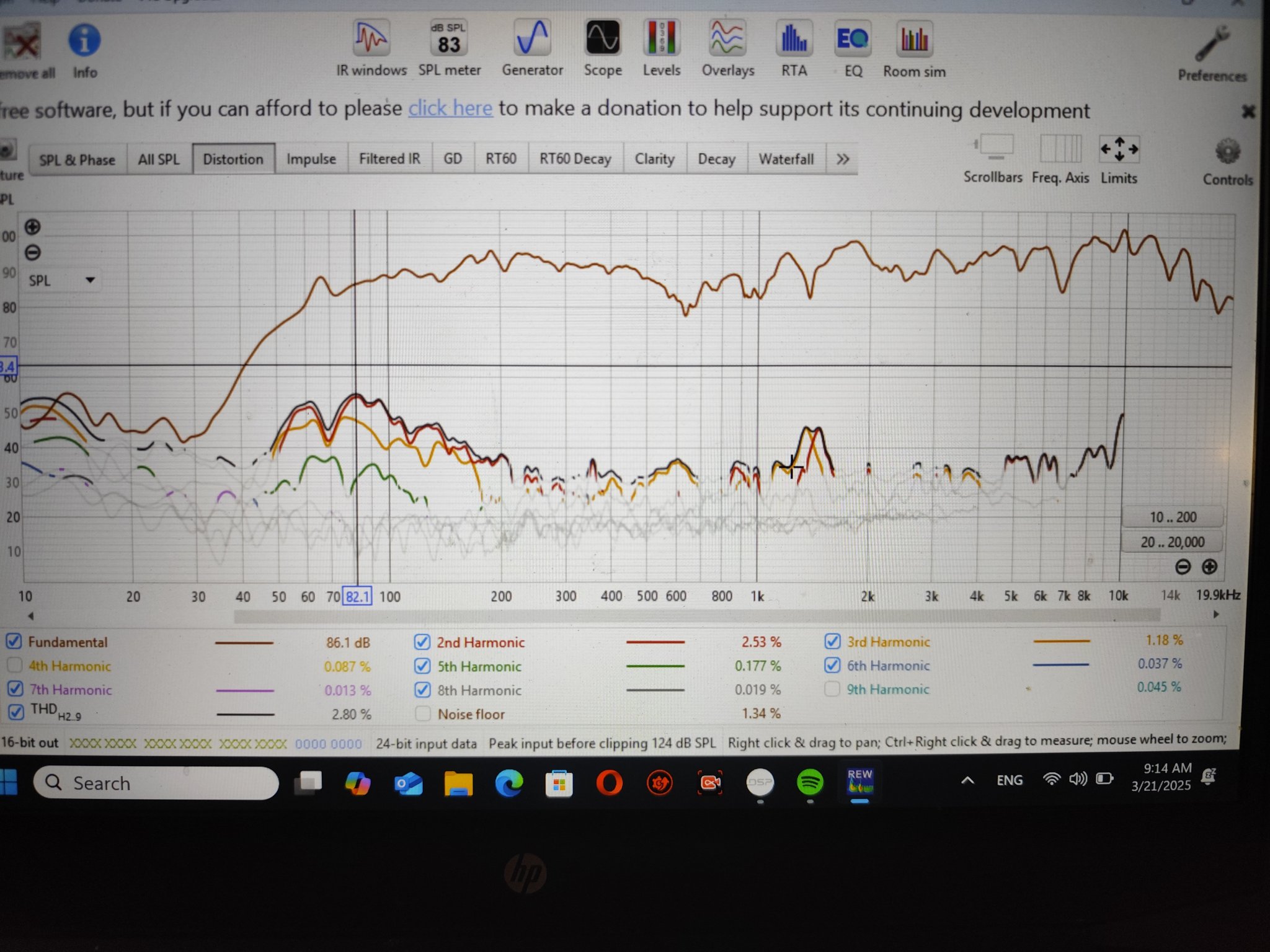Switch to SPL & Phase tab

[x=78, y=160]
